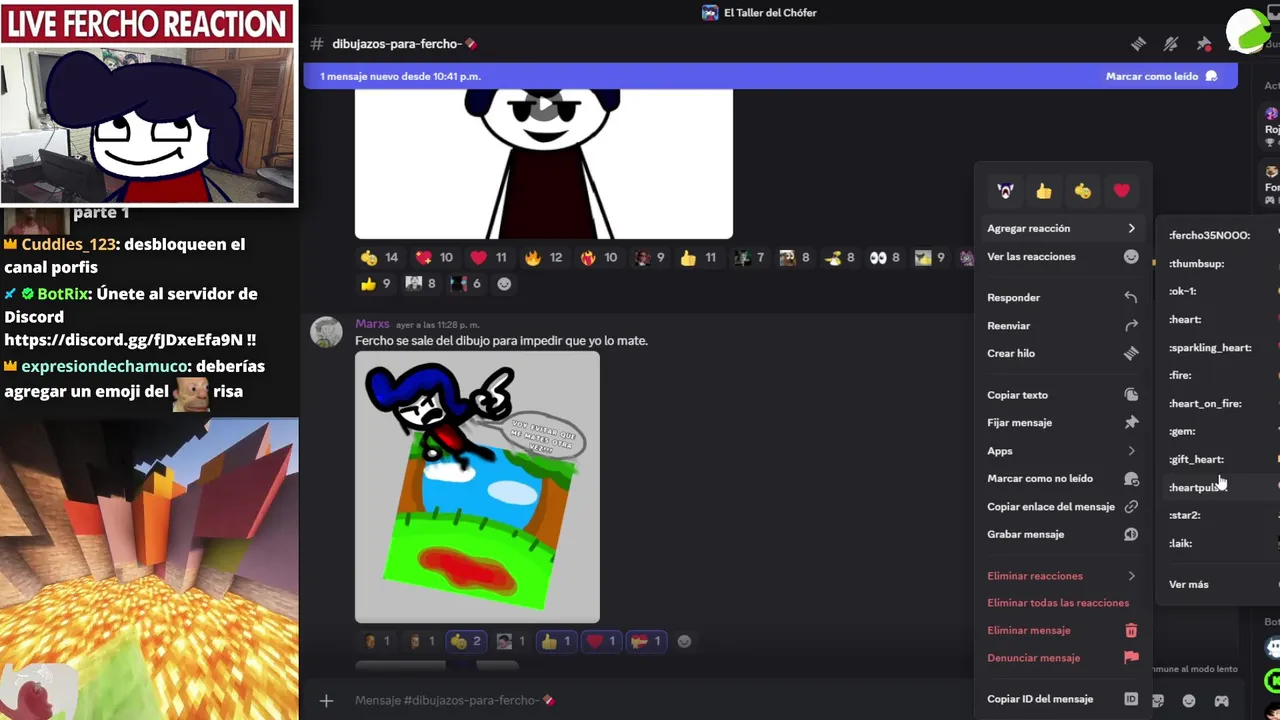Pick the fercho face quick reaction
This screenshot has width=1280, height=720.
click(1005, 190)
